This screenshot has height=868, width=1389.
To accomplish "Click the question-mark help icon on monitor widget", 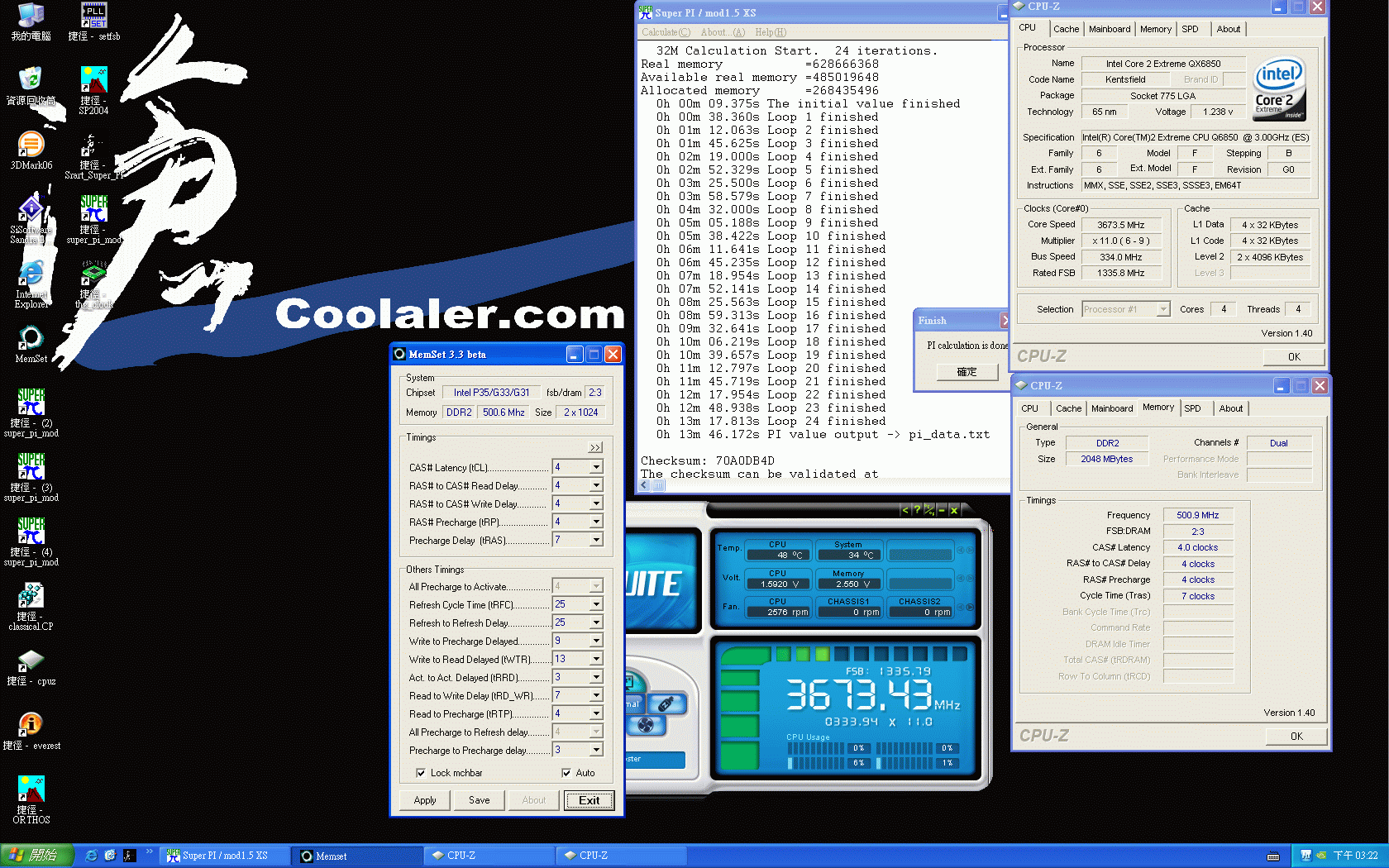I will point(917,510).
